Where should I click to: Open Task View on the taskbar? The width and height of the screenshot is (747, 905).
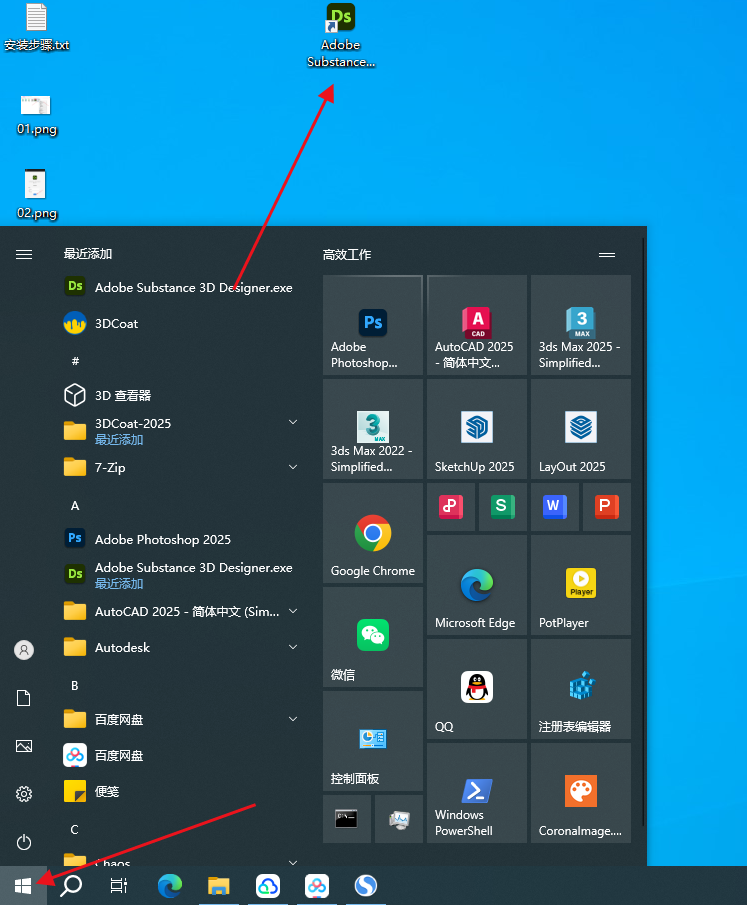click(119, 885)
